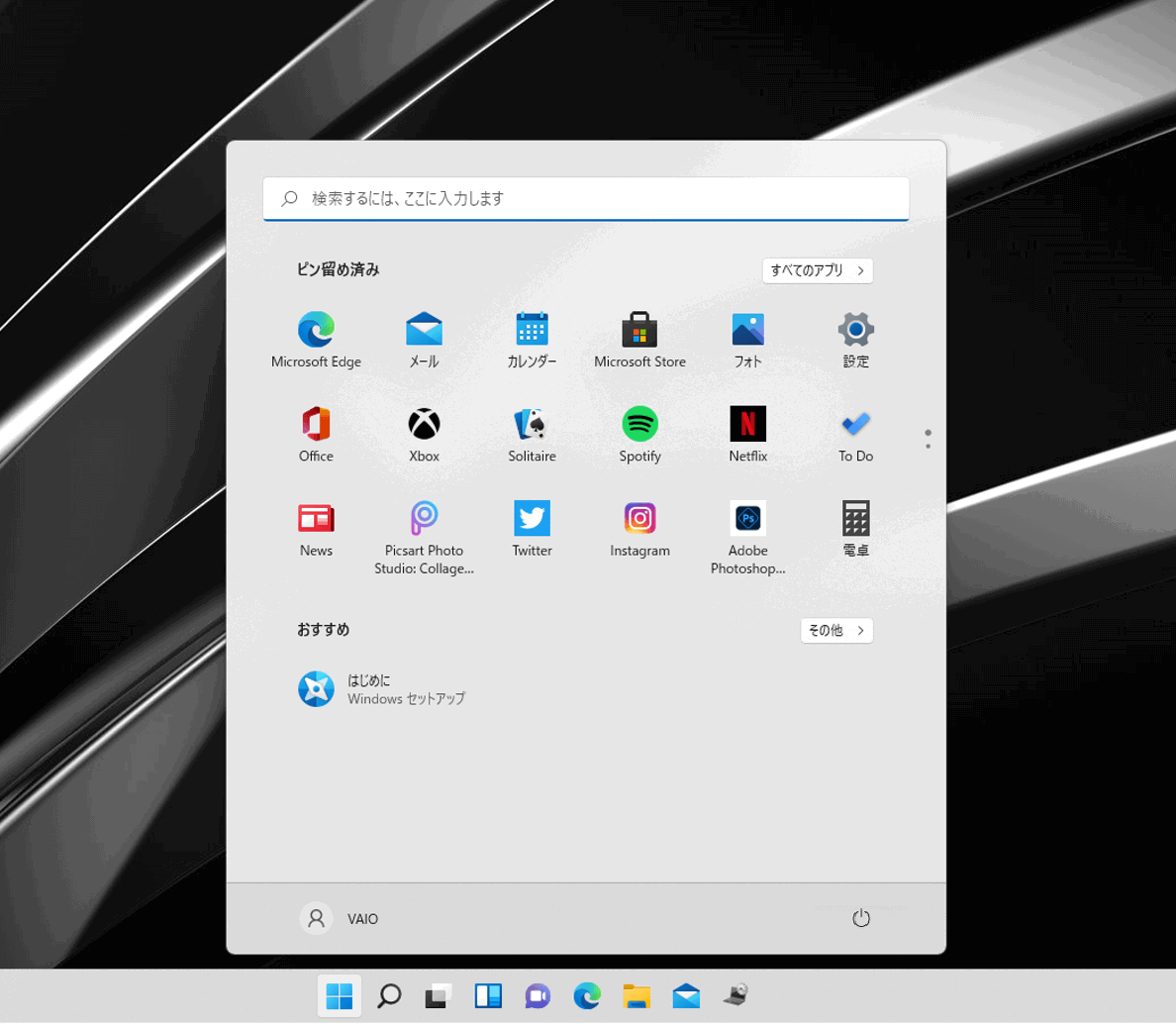The height and width of the screenshot is (1029, 1176).
Task: Launch Picsart Photo Studio app
Action: [x=424, y=538]
